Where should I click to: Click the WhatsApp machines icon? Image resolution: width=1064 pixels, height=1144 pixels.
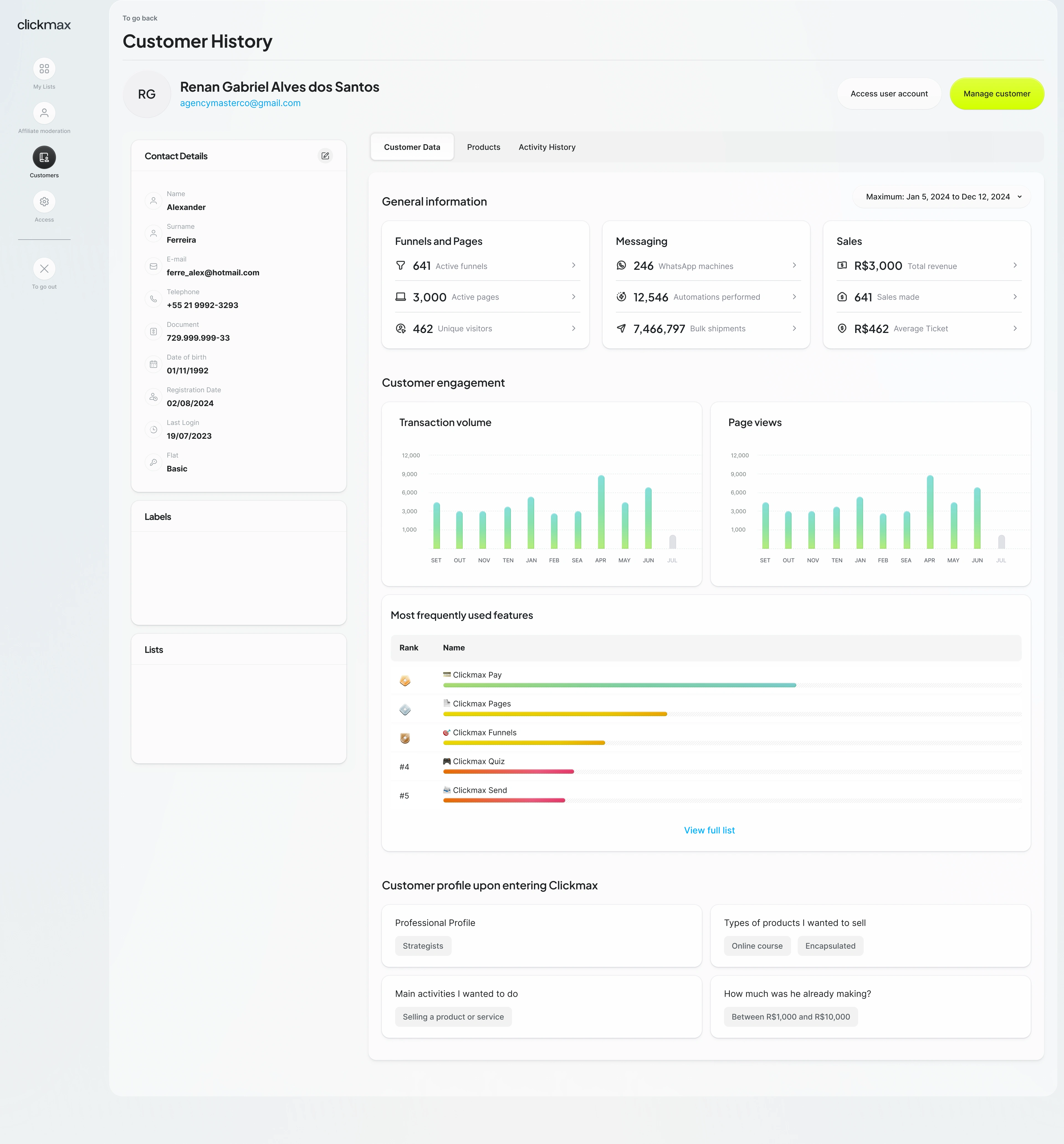tap(621, 265)
